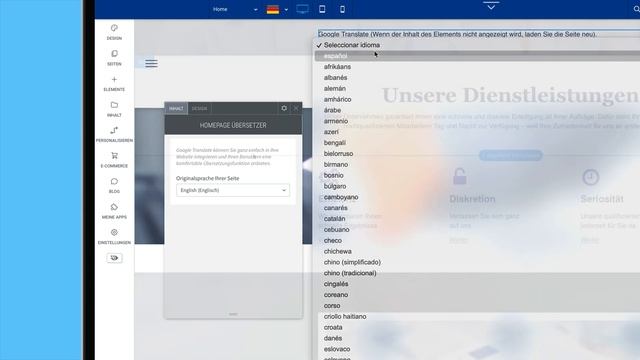This screenshot has height=360, width=640.
Task: Switch to mobile phone view icon
Action: coord(342,9)
